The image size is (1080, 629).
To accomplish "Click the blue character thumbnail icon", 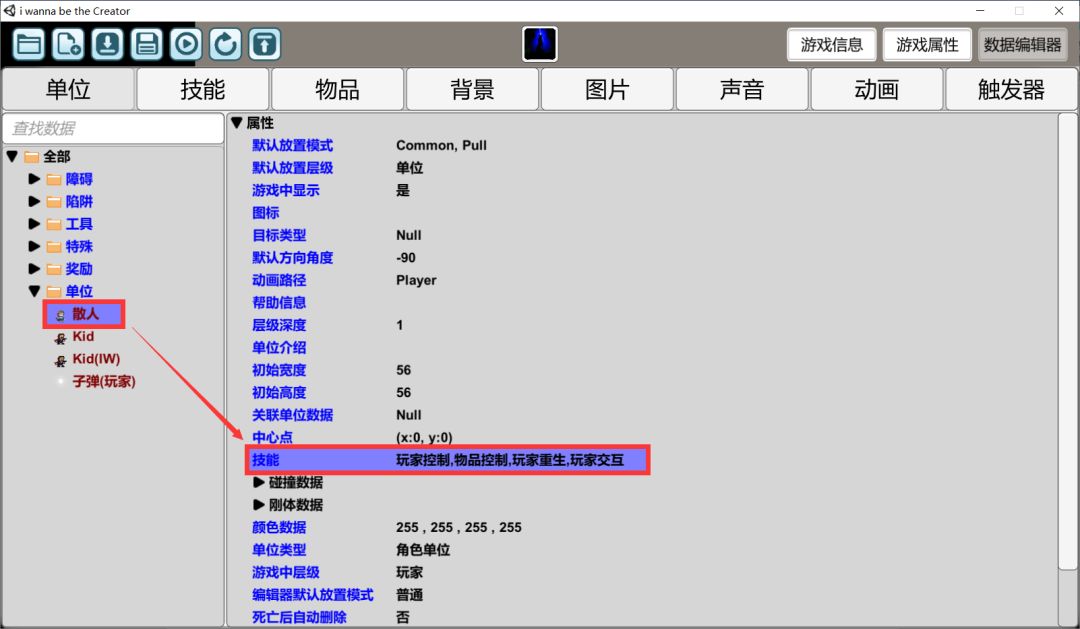I will pyautogui.click(x=540, y=44).
